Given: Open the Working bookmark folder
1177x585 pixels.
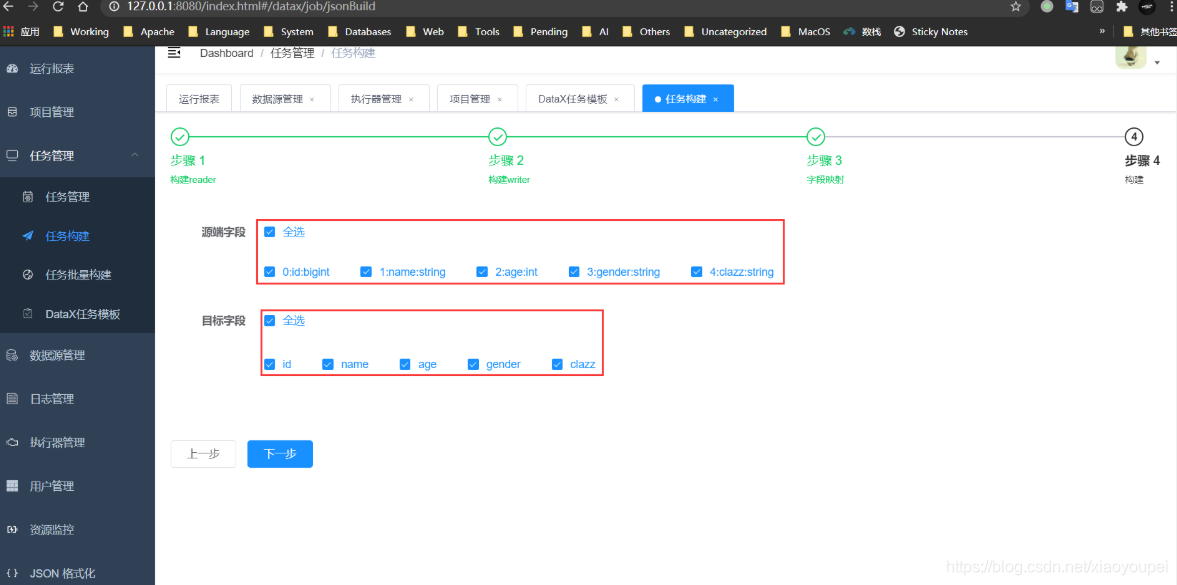Looking at the screenshot, I should [x=80, y=32].
